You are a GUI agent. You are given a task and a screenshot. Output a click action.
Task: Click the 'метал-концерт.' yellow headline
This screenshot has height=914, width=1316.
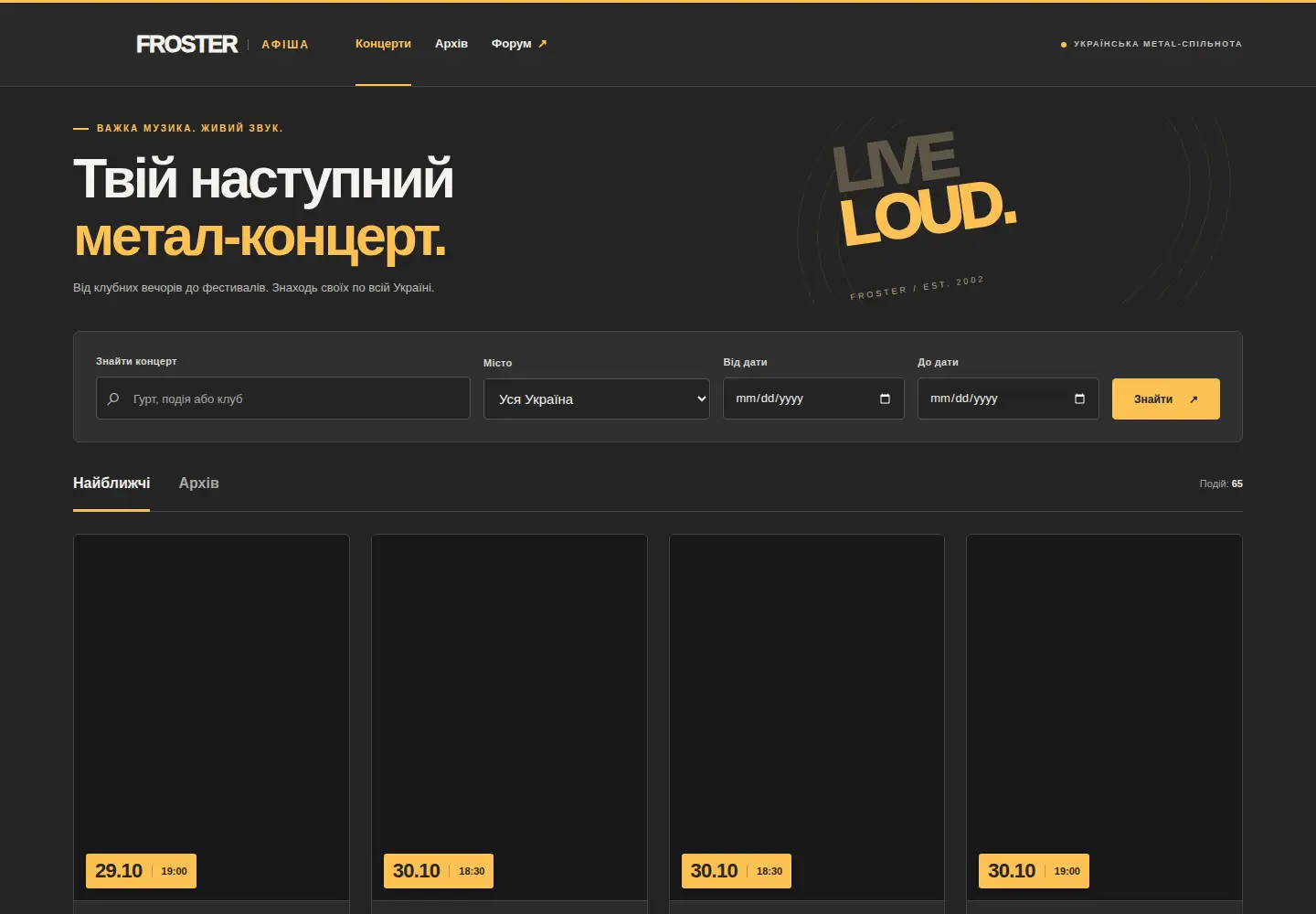(260, 238)
